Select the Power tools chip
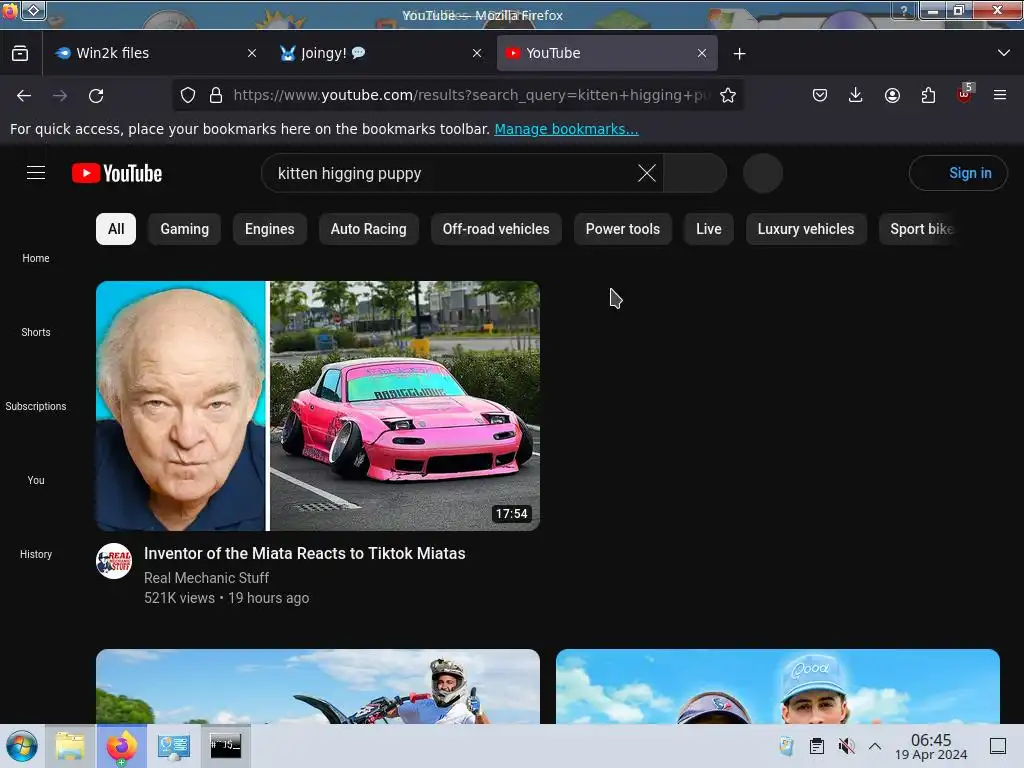The image size is (1024, 768). (x=622, y=229)
